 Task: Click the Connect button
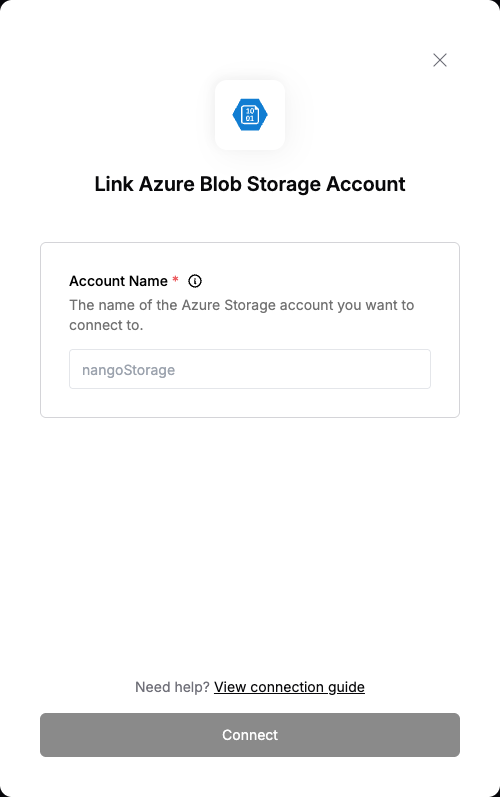pyautogui.click(x=250, y=735)
